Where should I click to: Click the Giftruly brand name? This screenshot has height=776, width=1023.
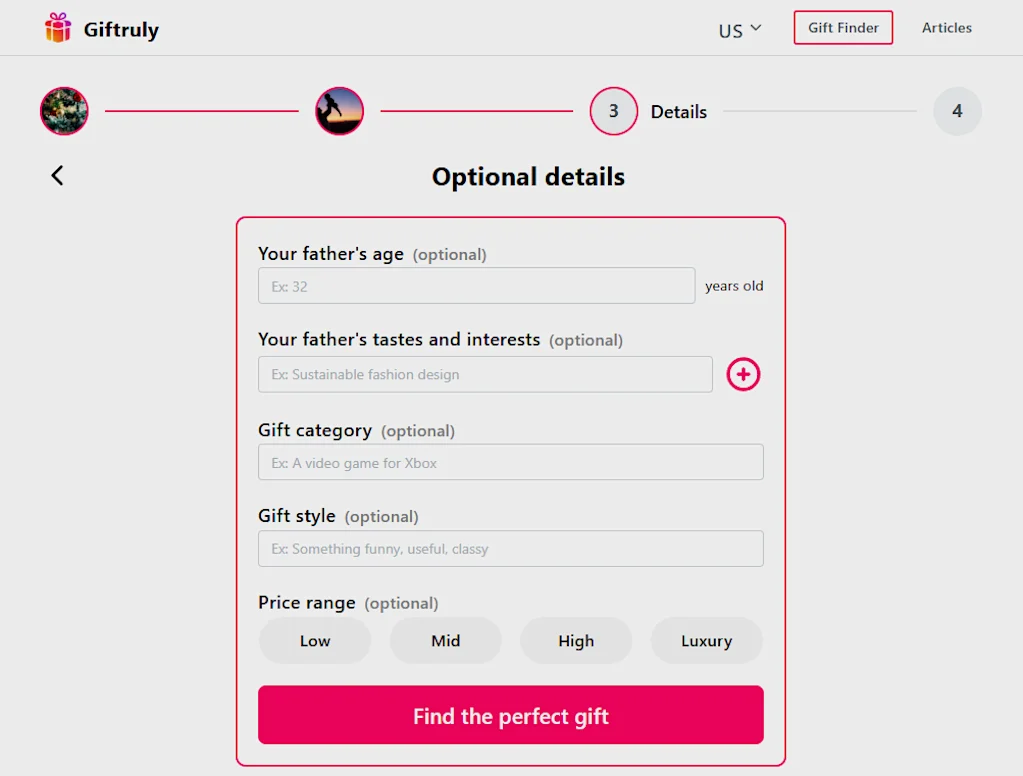click(x=121, y=29)
